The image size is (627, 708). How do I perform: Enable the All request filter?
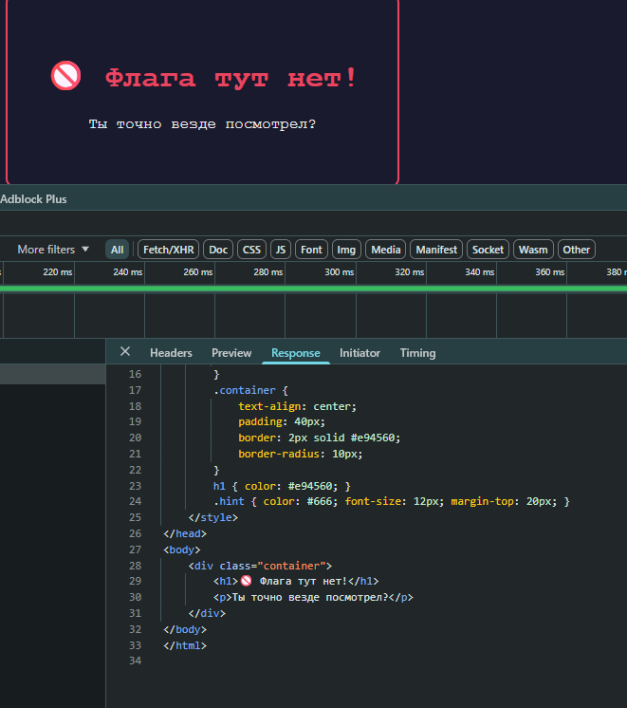[x=117, y=249]
